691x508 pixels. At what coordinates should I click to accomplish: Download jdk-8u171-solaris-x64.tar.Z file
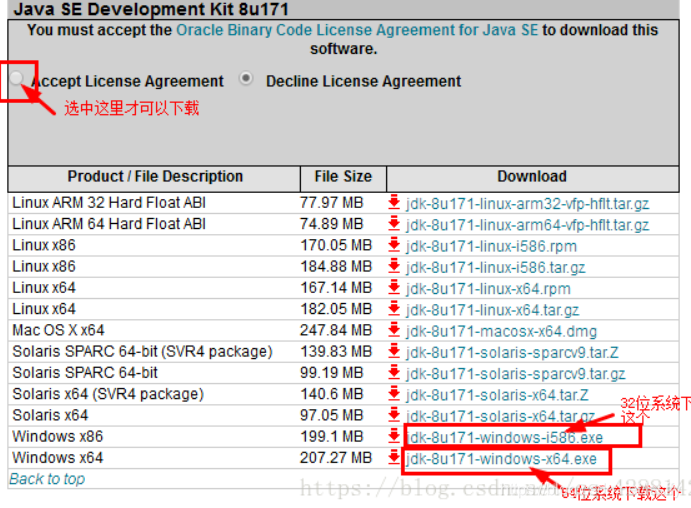pos(497,395)
